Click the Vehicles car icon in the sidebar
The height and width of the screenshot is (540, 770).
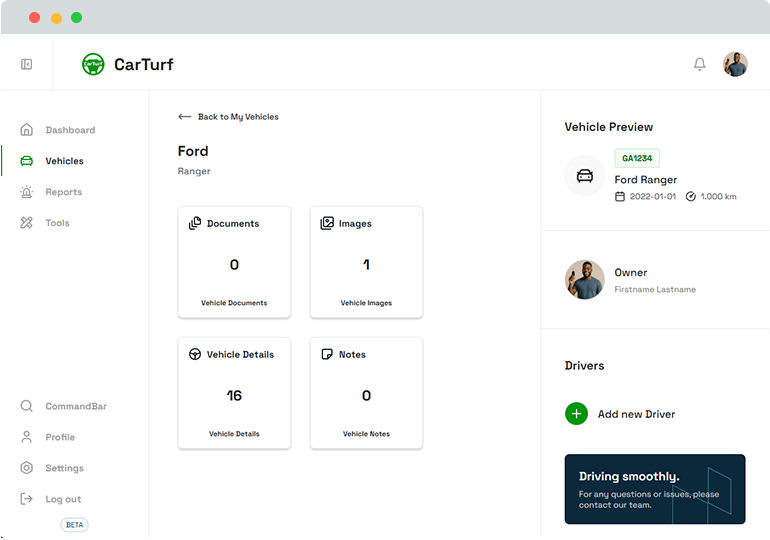[27, 161]
